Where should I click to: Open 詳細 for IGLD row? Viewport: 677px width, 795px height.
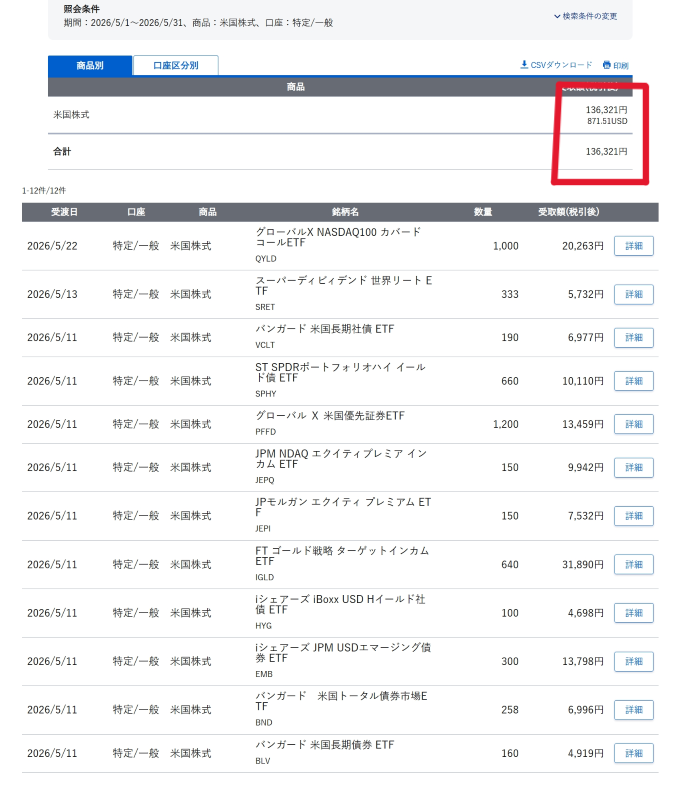pyautogui.click(x=633, y=564)
